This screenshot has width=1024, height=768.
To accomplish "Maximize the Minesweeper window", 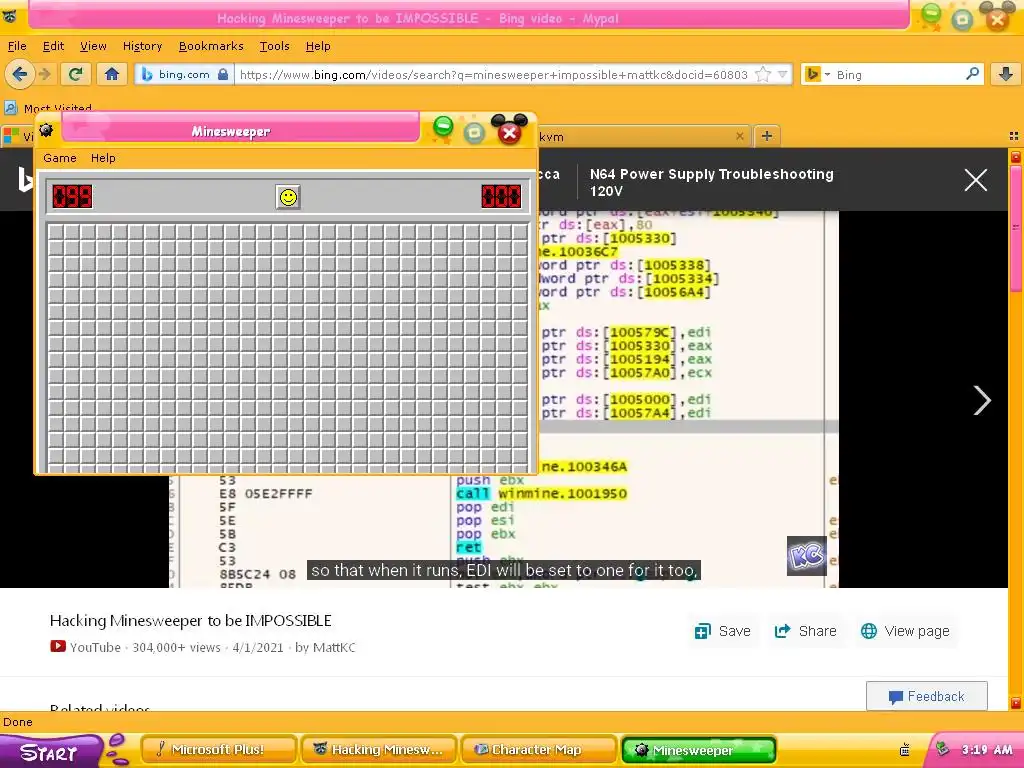I will (475, 133).
